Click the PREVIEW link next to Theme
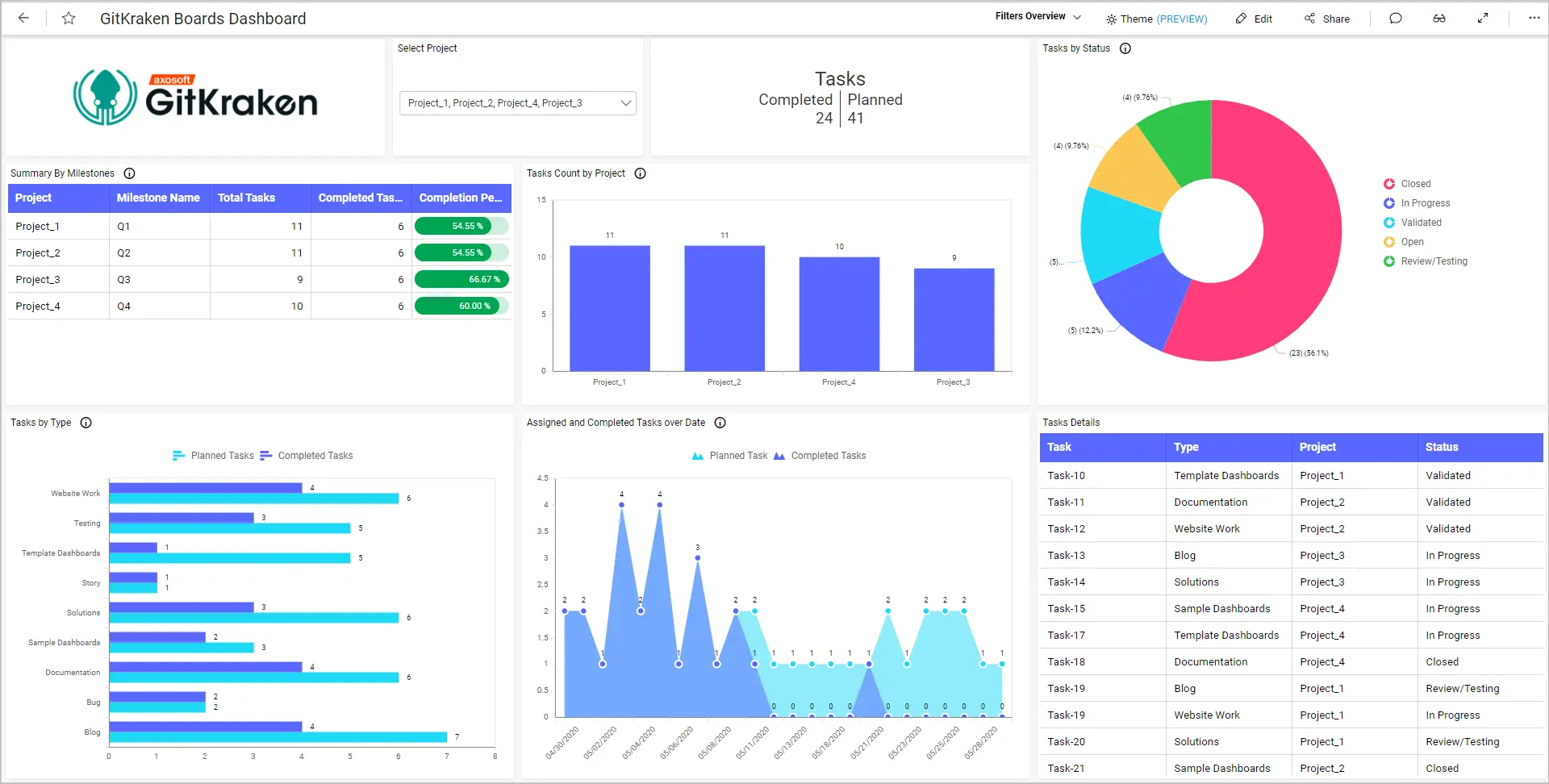1549x784 pixels. pyautogui.click(x=1183, y=19)
